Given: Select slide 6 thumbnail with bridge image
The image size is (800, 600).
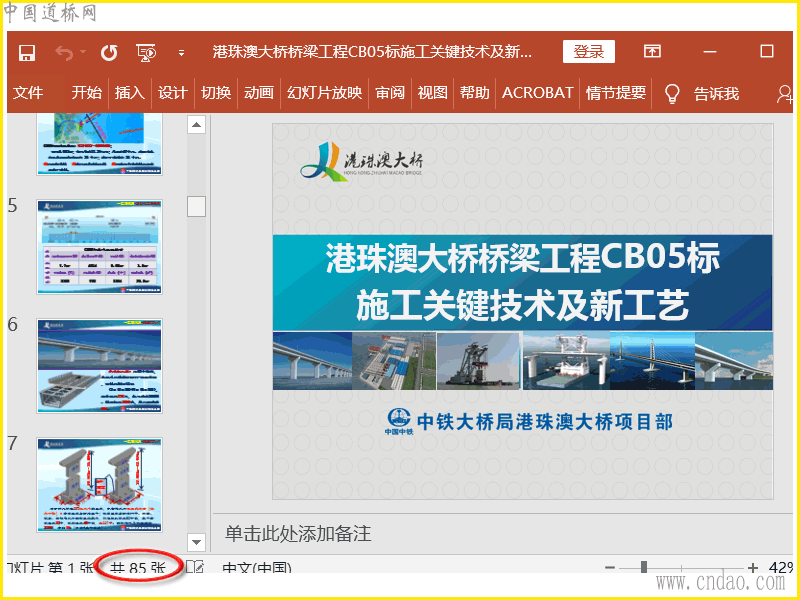Looking at the screenshot, I should pyautogui.click(x=99, y=366).
